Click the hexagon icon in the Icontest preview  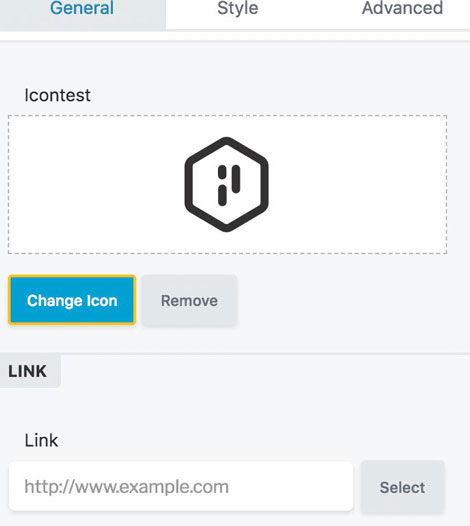point(226,184)
